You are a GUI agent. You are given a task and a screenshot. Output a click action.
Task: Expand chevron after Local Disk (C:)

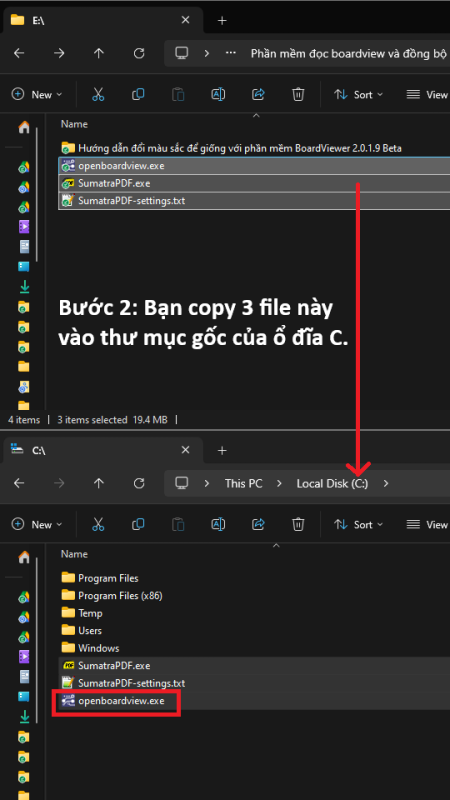386,483
